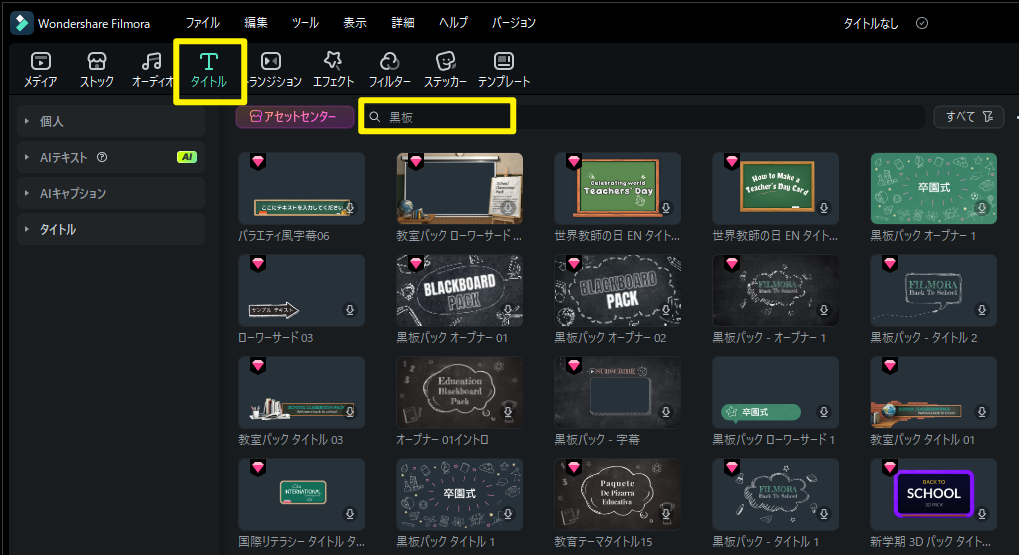Image resolution: width=1019 pixels, height=555 pixels.
Task: Click the search magnifier icon
Action: (x=374, y=117)
